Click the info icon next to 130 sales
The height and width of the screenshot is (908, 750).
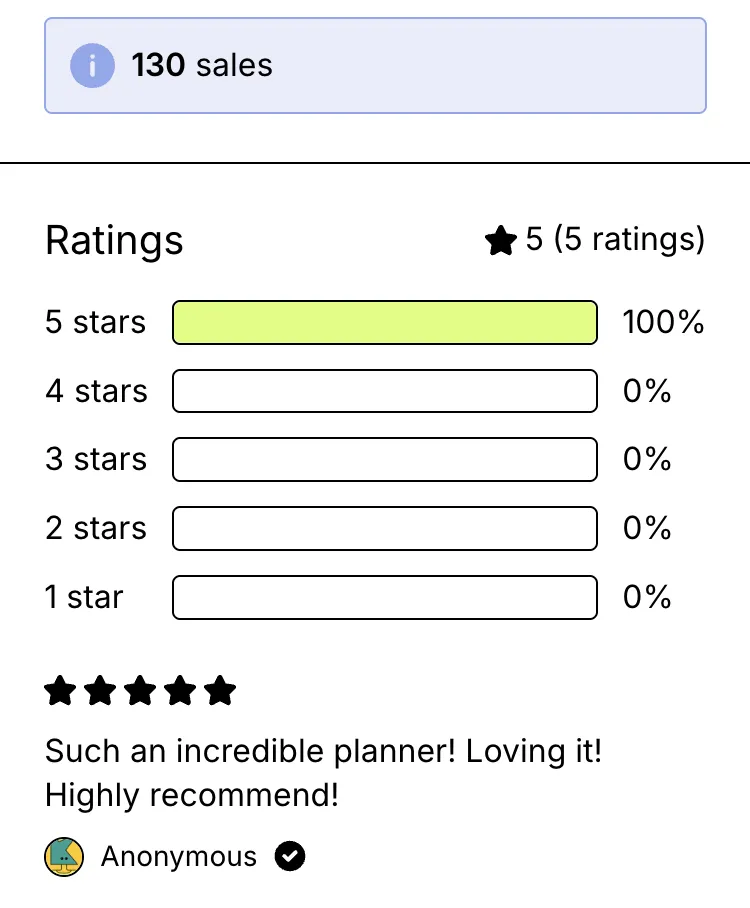pyautogui.click(x=91, y=66)
